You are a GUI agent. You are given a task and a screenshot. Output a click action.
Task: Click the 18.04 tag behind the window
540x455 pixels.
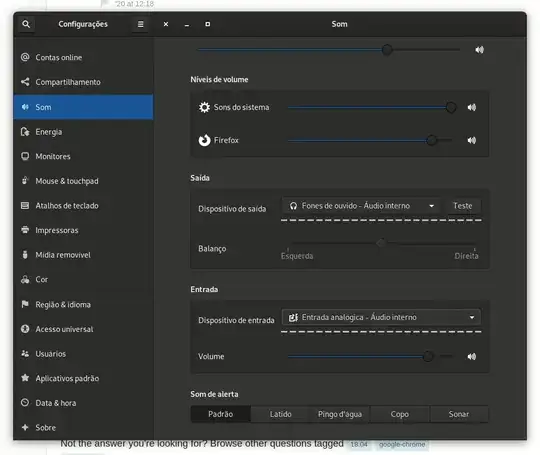click(359, 445)
